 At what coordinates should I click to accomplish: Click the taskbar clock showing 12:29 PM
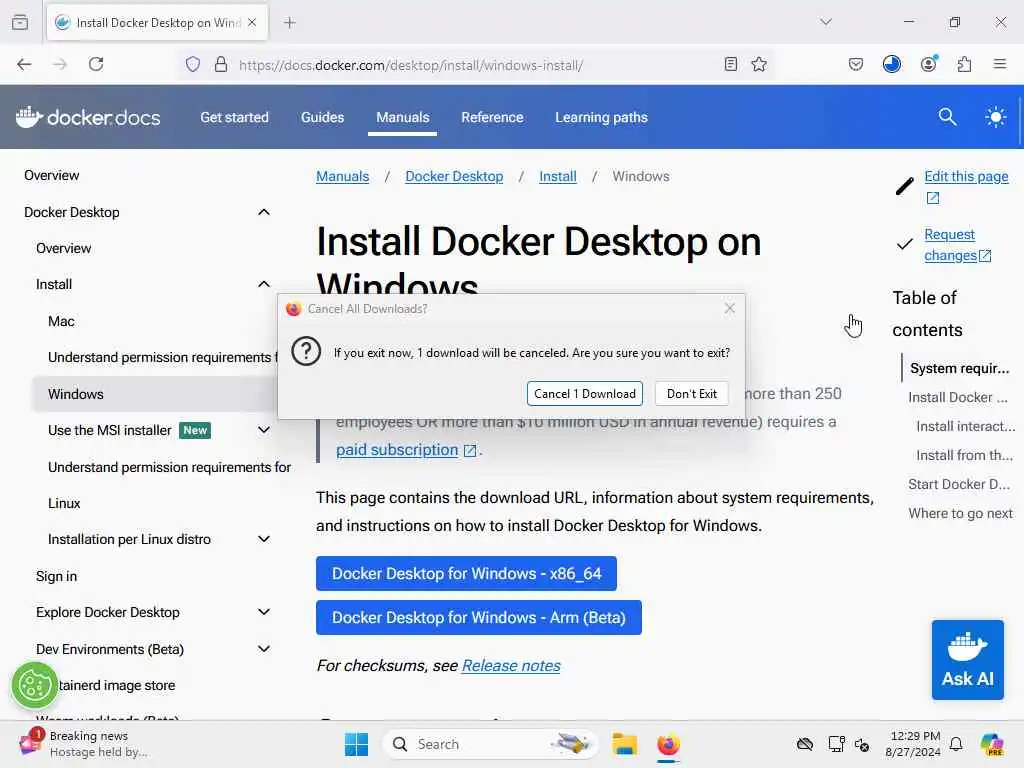913,744
